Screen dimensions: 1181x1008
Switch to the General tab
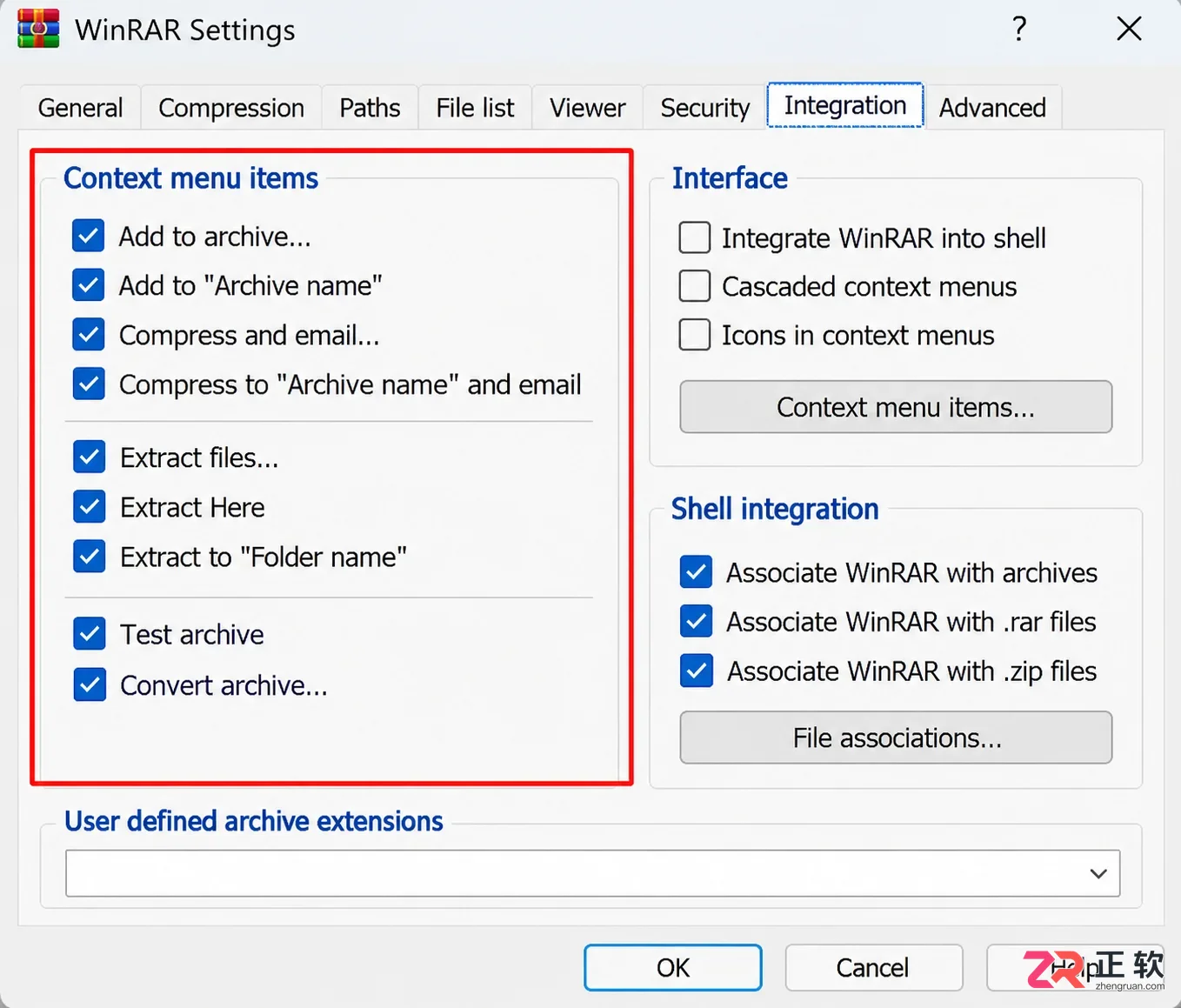80,107
